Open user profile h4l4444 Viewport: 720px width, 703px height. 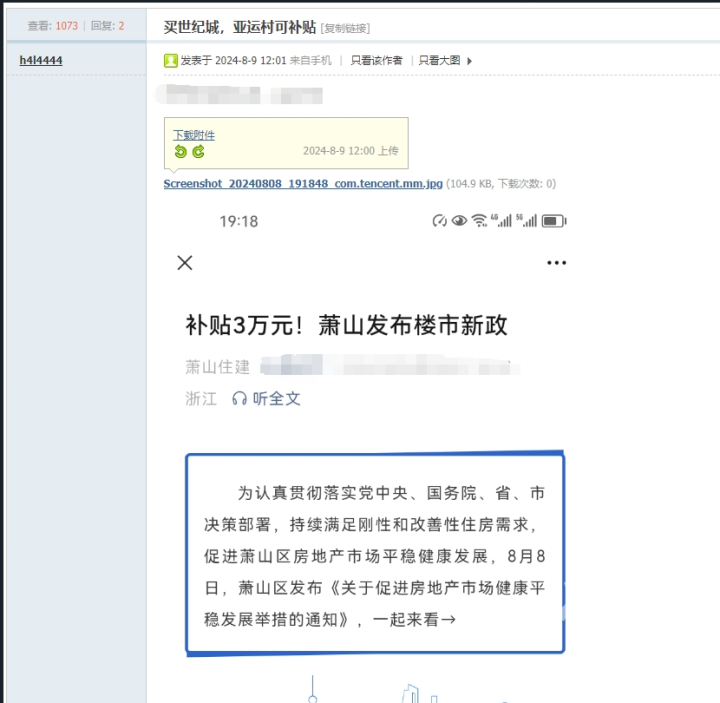click(41, 60)
